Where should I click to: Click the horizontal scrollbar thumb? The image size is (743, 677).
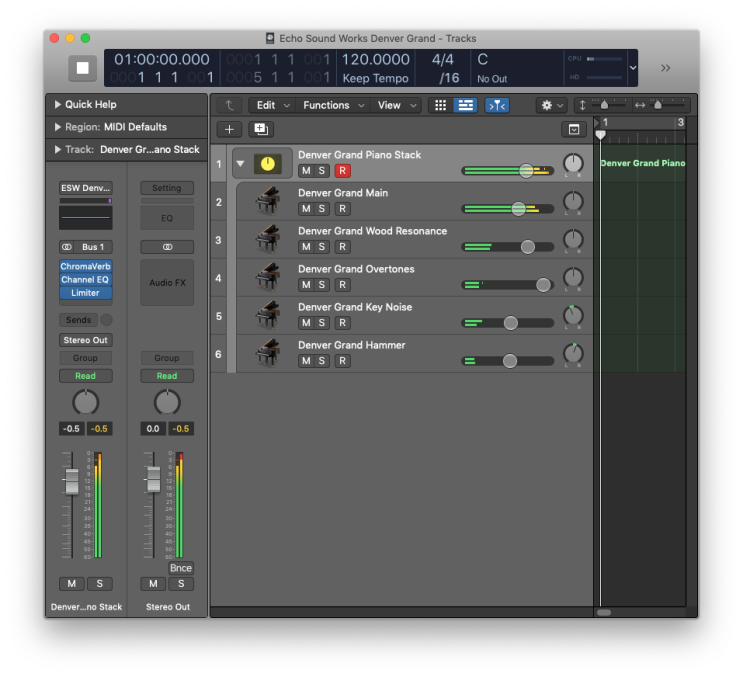pos(604,612)
